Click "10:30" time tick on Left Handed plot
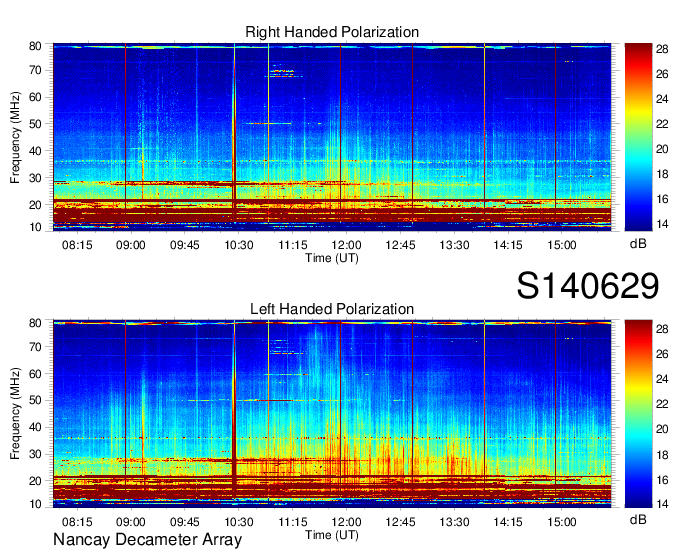Screen dimensions: 680x552 point(239,521)
